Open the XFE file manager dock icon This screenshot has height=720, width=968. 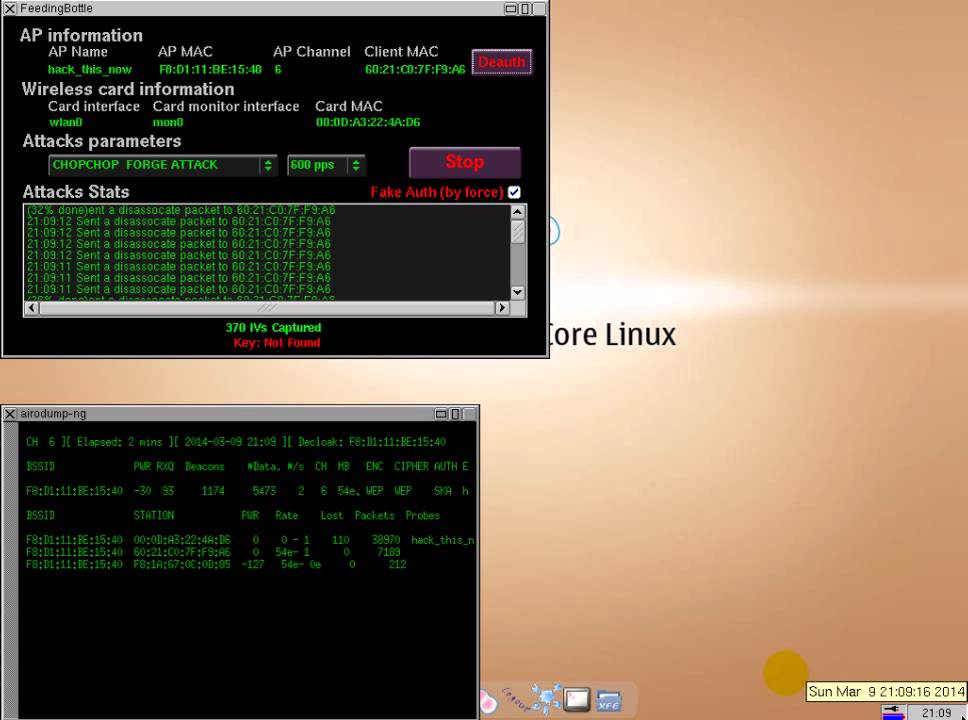tap(609, 701)
